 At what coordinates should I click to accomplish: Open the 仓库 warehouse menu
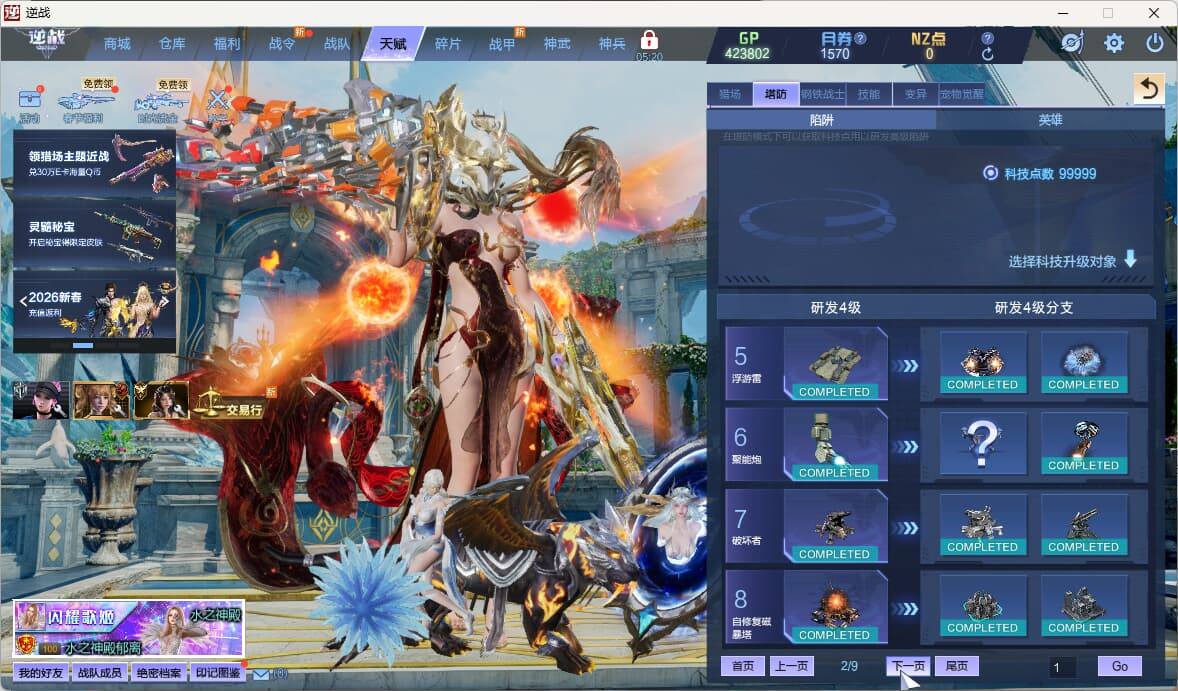pos(172,44)
